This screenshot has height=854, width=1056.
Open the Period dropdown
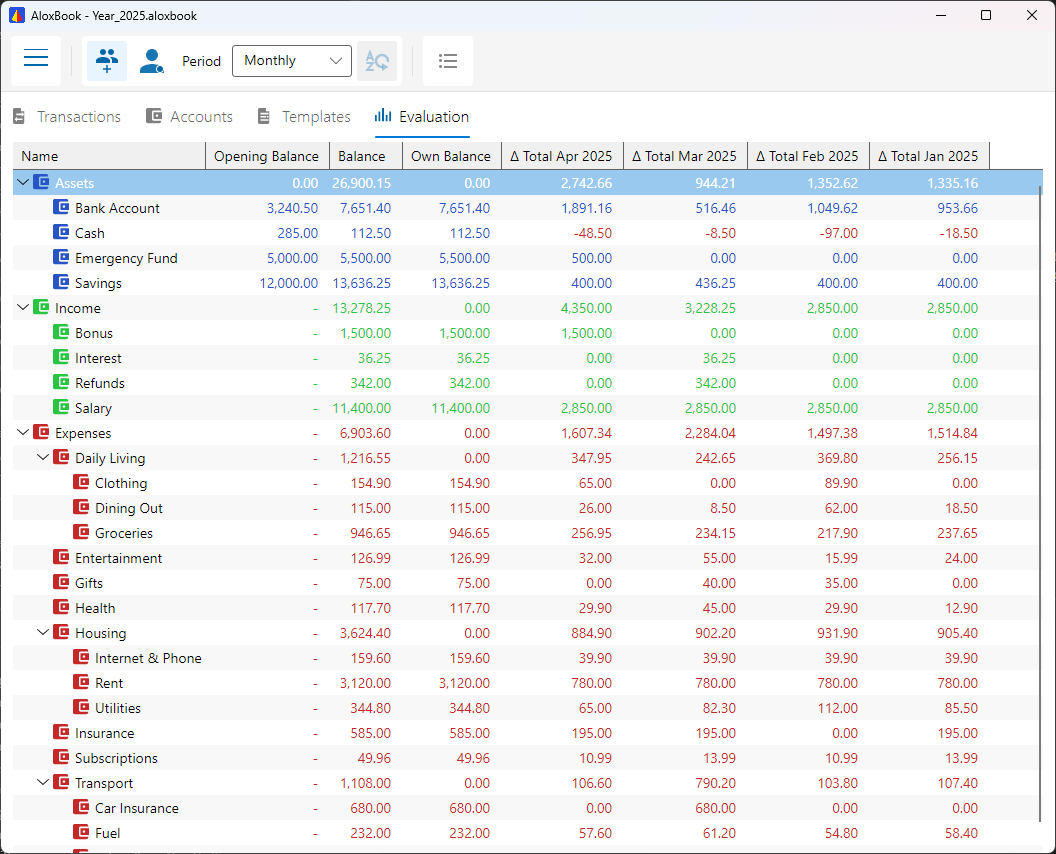[291, 61]
